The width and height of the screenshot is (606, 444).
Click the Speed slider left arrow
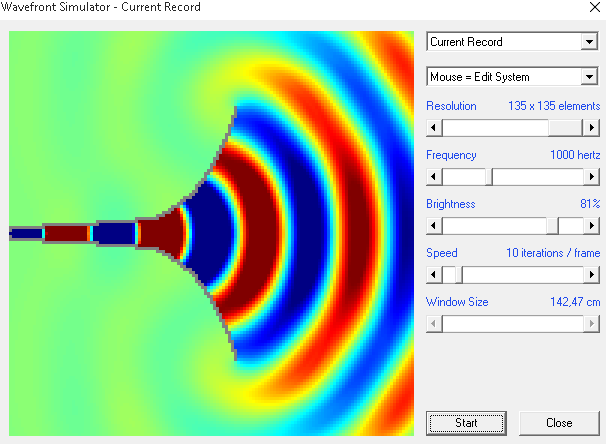(434, 274)
